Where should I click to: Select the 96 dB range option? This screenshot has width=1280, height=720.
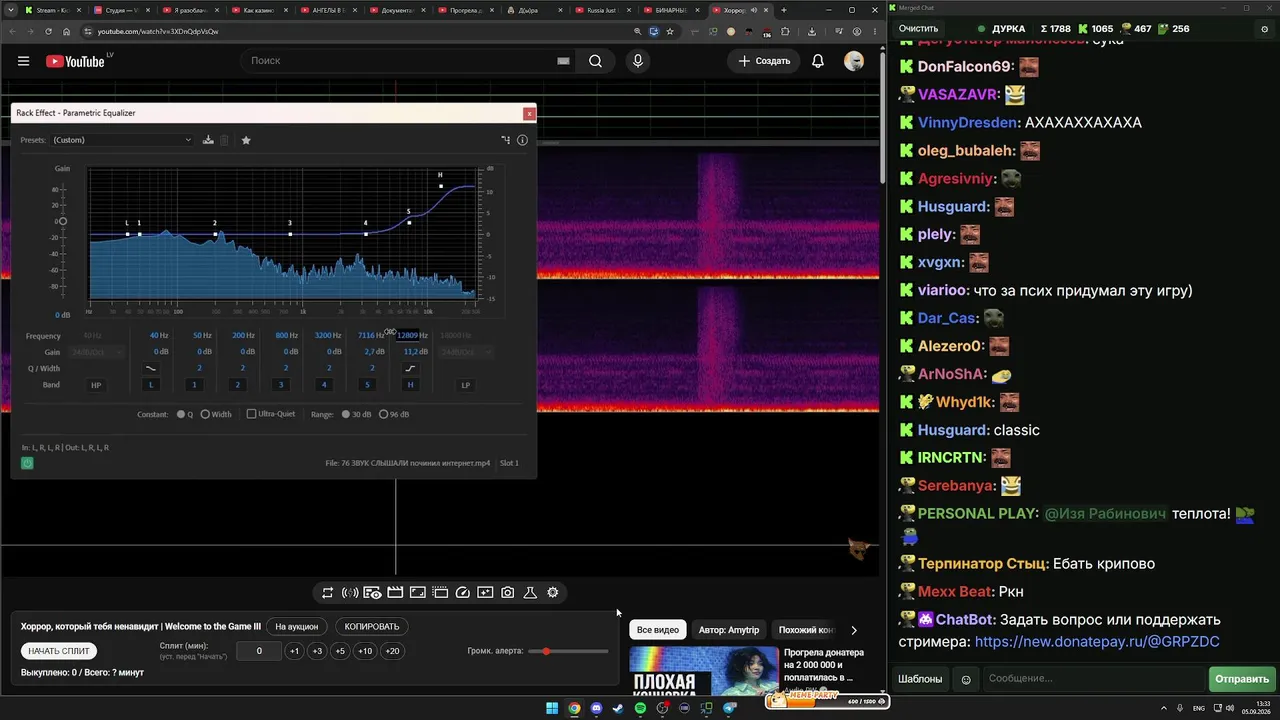point(383,414)
